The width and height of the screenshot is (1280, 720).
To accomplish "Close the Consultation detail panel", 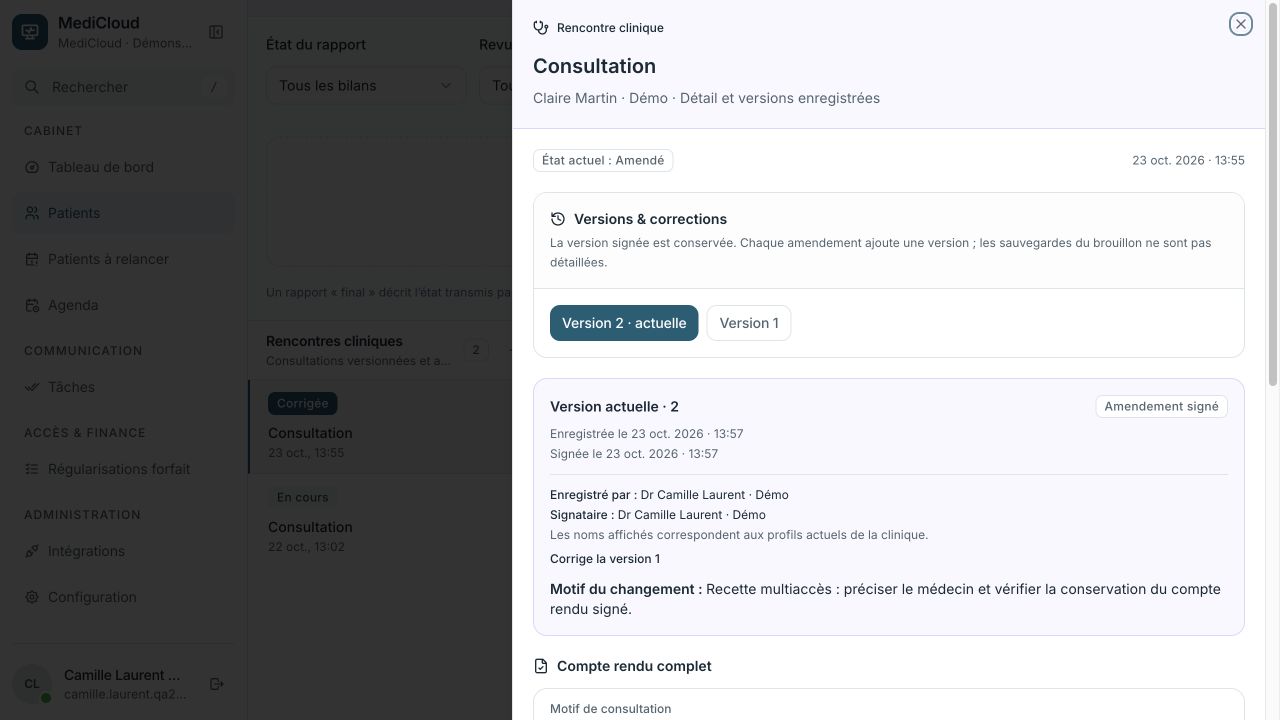I will pos(1240,24).
